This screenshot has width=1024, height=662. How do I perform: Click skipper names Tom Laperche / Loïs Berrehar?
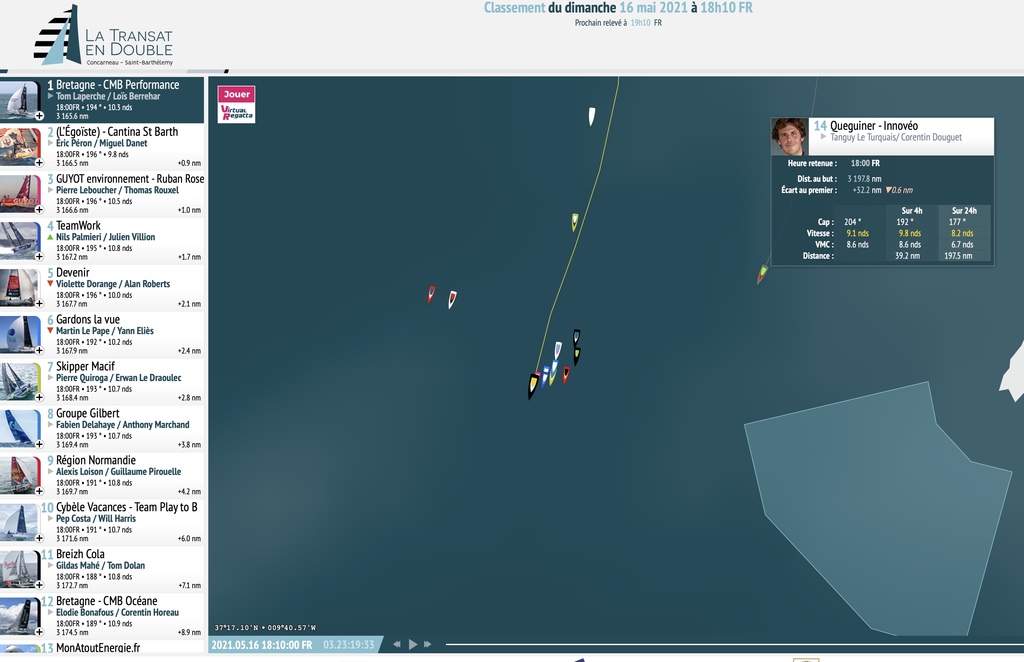pyautogui.click(x=108, y=96)
